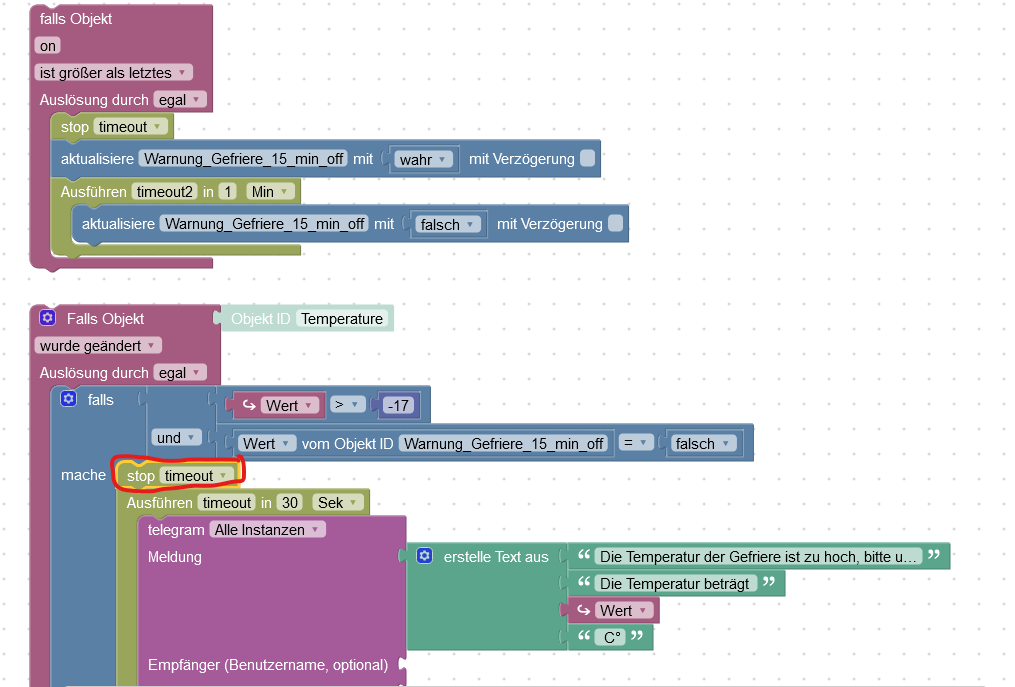The width and height of the screenshot is (1015, 687).
Task: Open Sek time unit dropdown
Action: [x=337, y=502]
